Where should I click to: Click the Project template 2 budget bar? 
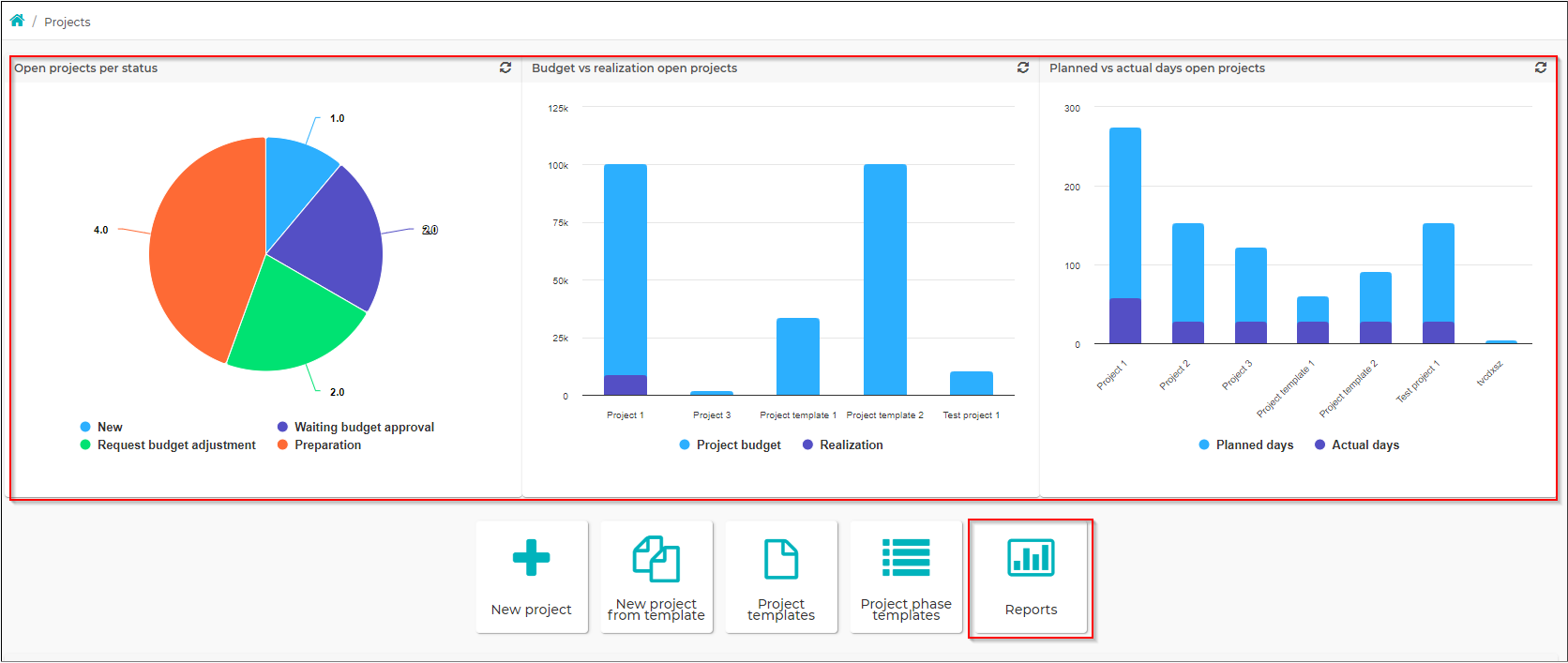point(885,279)
